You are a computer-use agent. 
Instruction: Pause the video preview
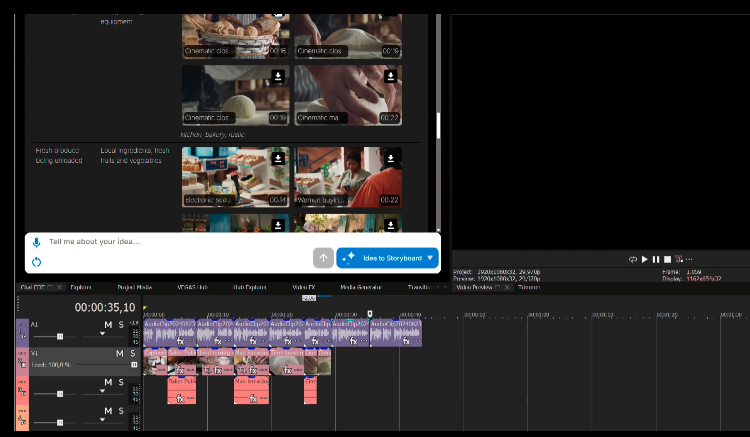tap(656, 259)
